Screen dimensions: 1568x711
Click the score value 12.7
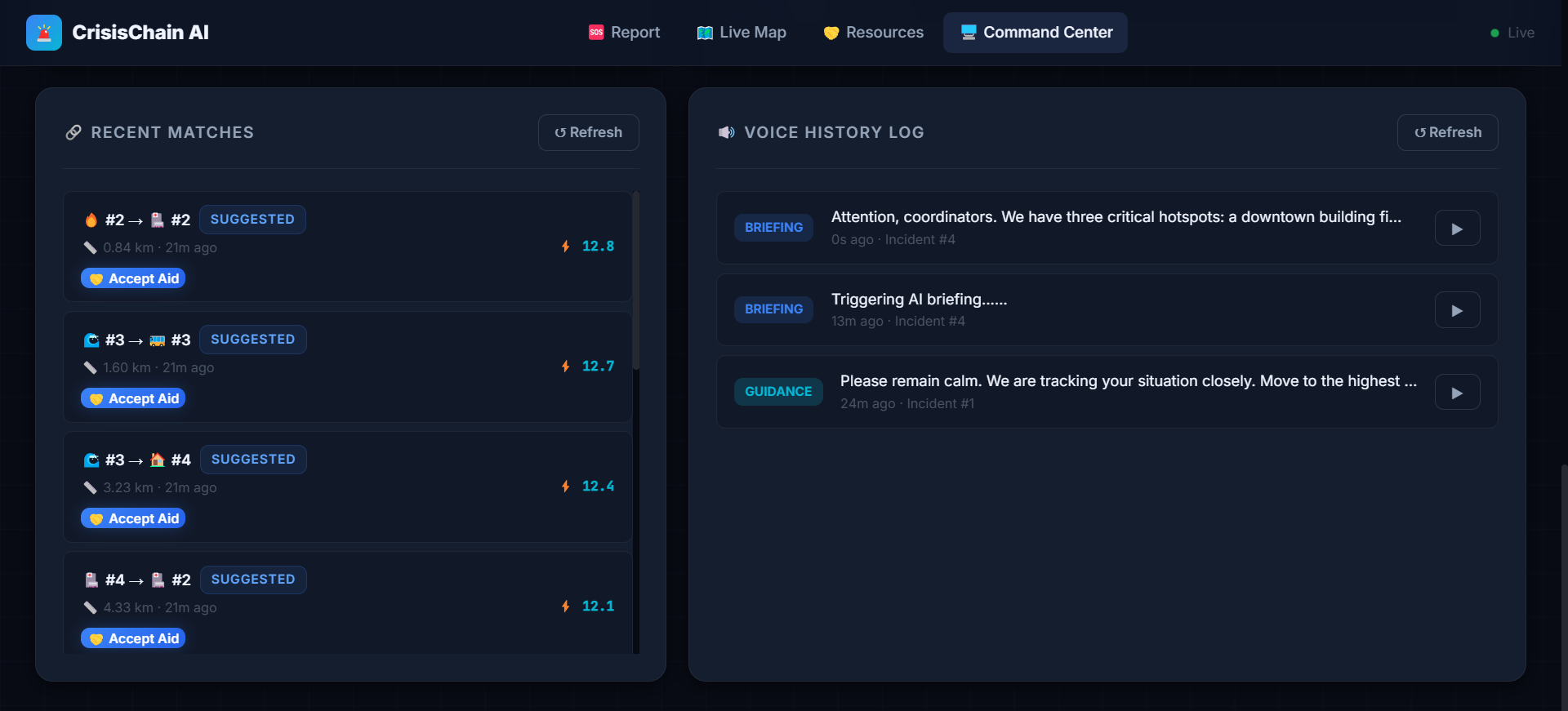[x=598, y=367]
